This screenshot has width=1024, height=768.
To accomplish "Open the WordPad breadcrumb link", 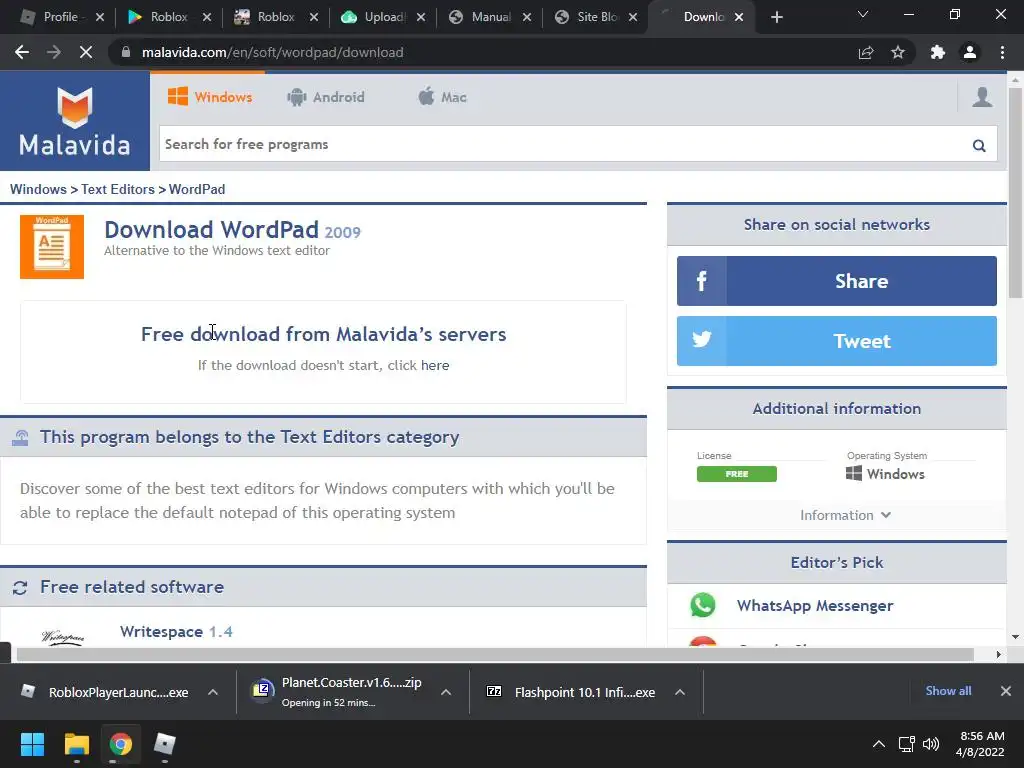I will click(197, 189).
